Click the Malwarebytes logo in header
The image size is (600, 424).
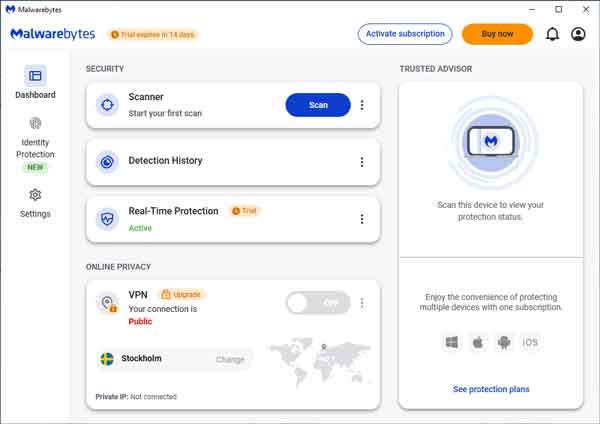[53, 34]
